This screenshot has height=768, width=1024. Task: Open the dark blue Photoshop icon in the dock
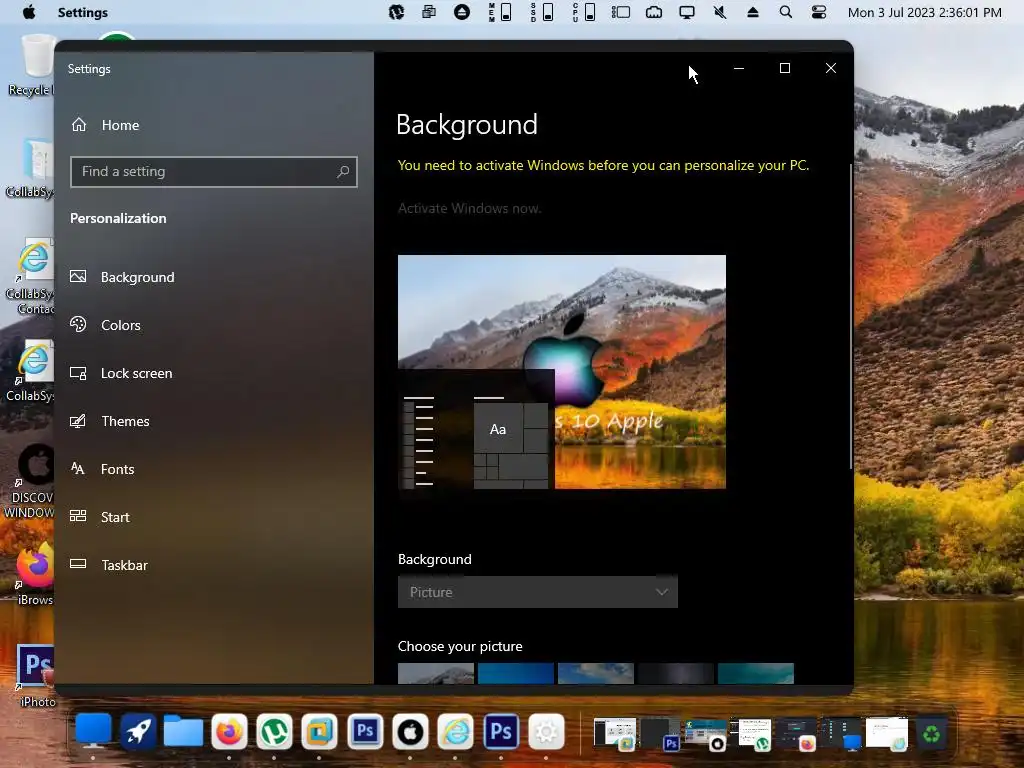501,731
